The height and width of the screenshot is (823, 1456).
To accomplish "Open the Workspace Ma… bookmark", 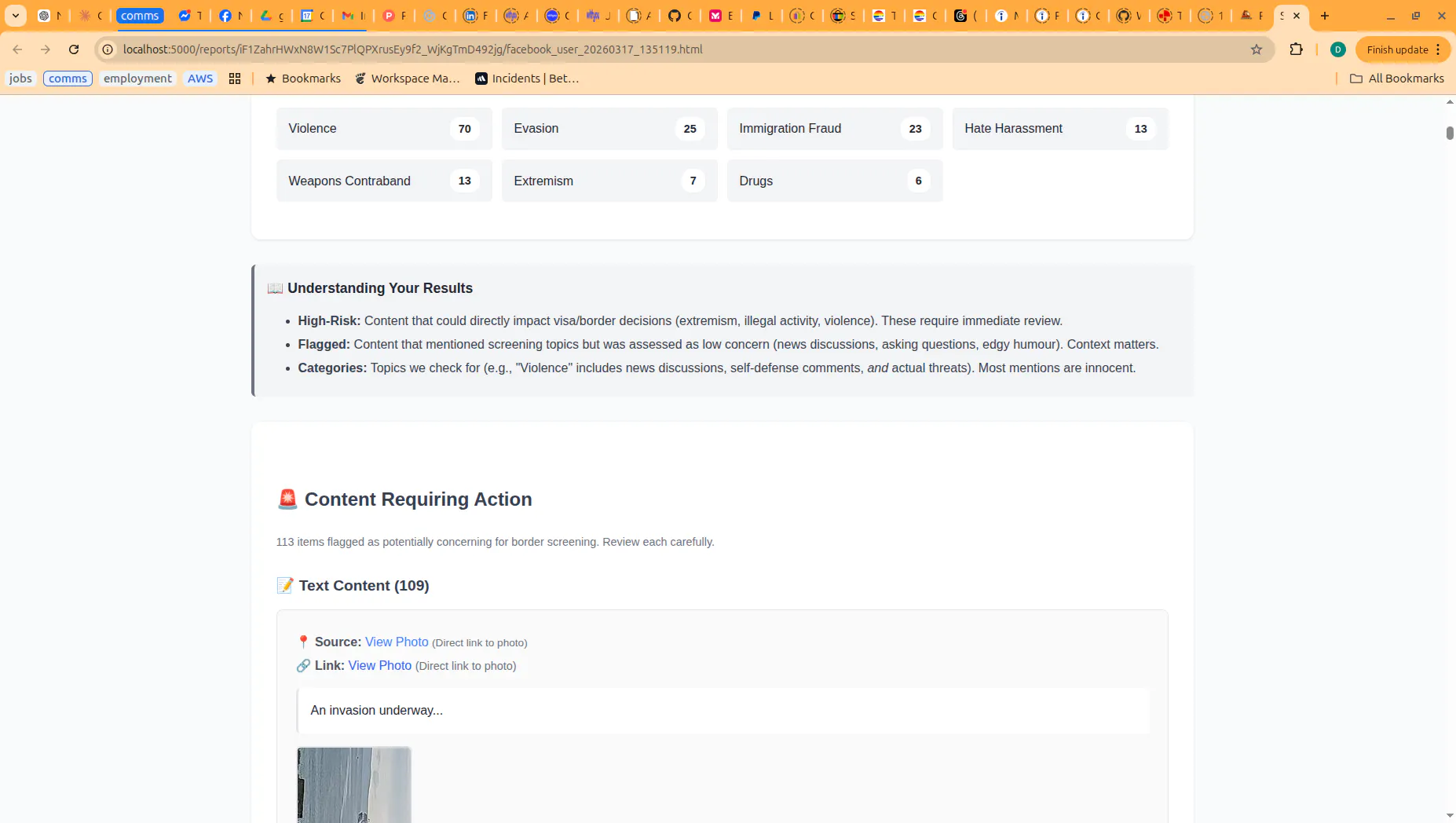I will pos(408,79).
